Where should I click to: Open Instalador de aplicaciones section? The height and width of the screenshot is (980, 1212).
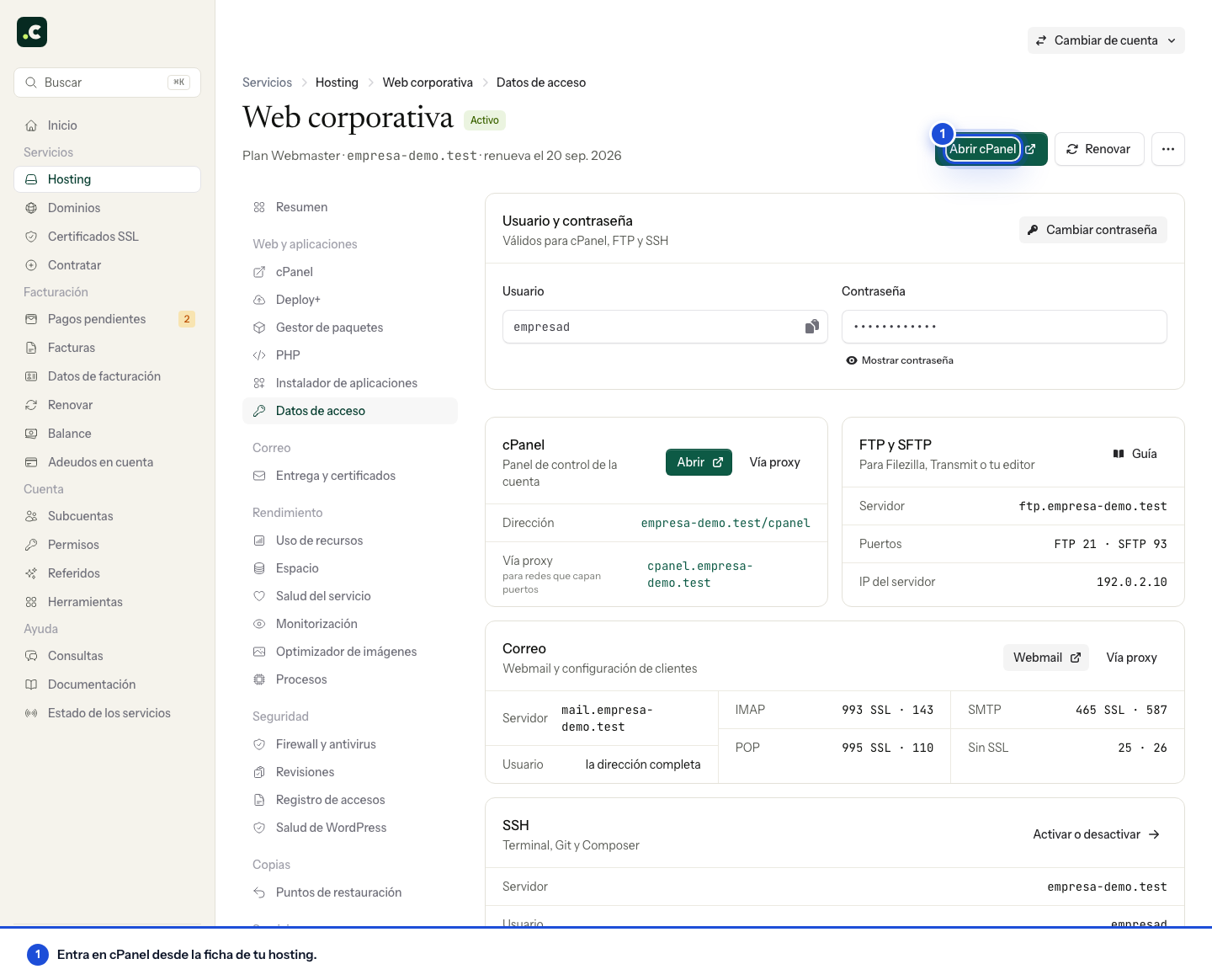pyautogui.click(x=350, y=383)
